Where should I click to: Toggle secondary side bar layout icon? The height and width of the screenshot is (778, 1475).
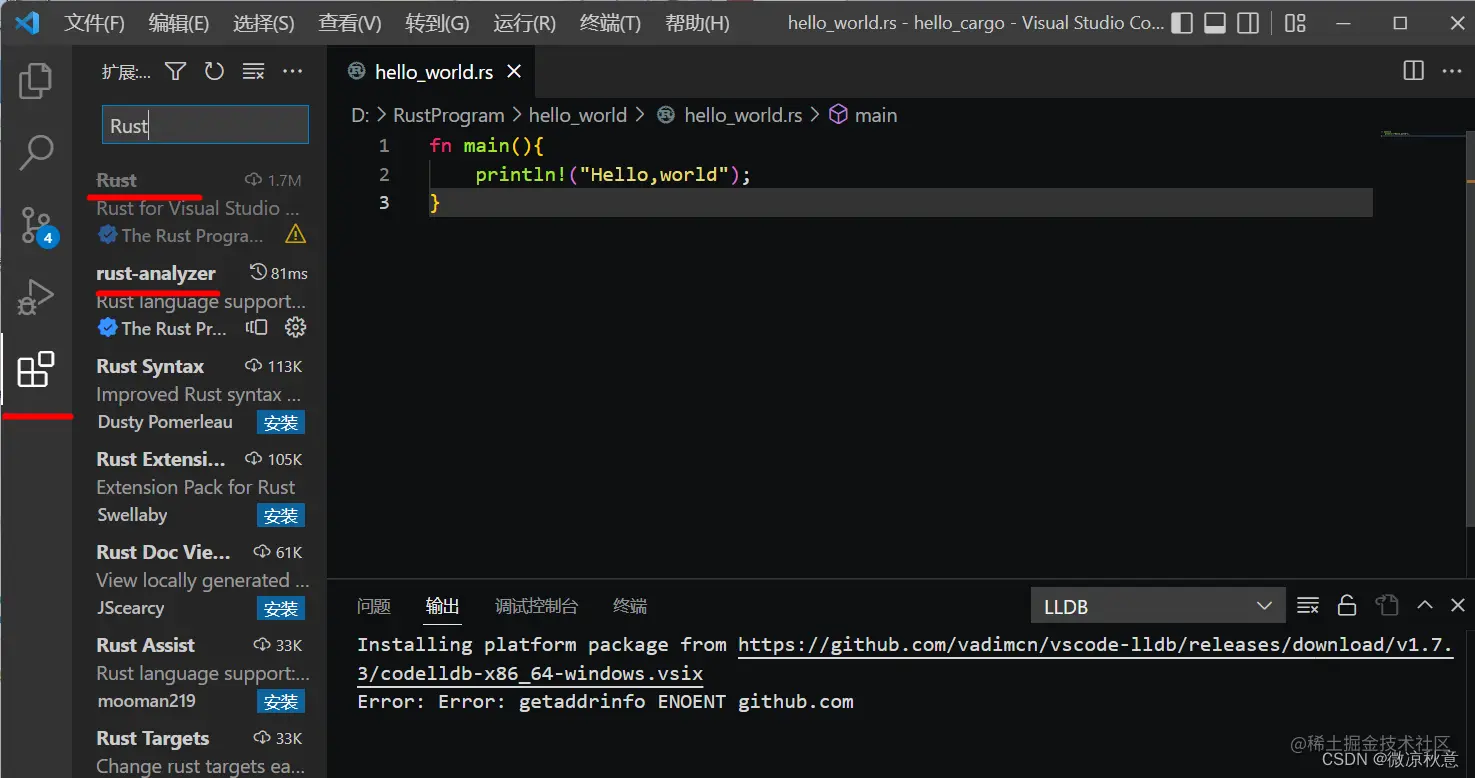point(1248,23)
